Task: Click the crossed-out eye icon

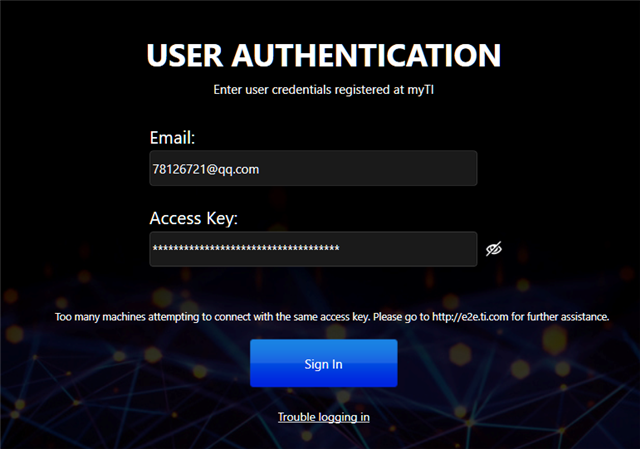Action: 493,249
